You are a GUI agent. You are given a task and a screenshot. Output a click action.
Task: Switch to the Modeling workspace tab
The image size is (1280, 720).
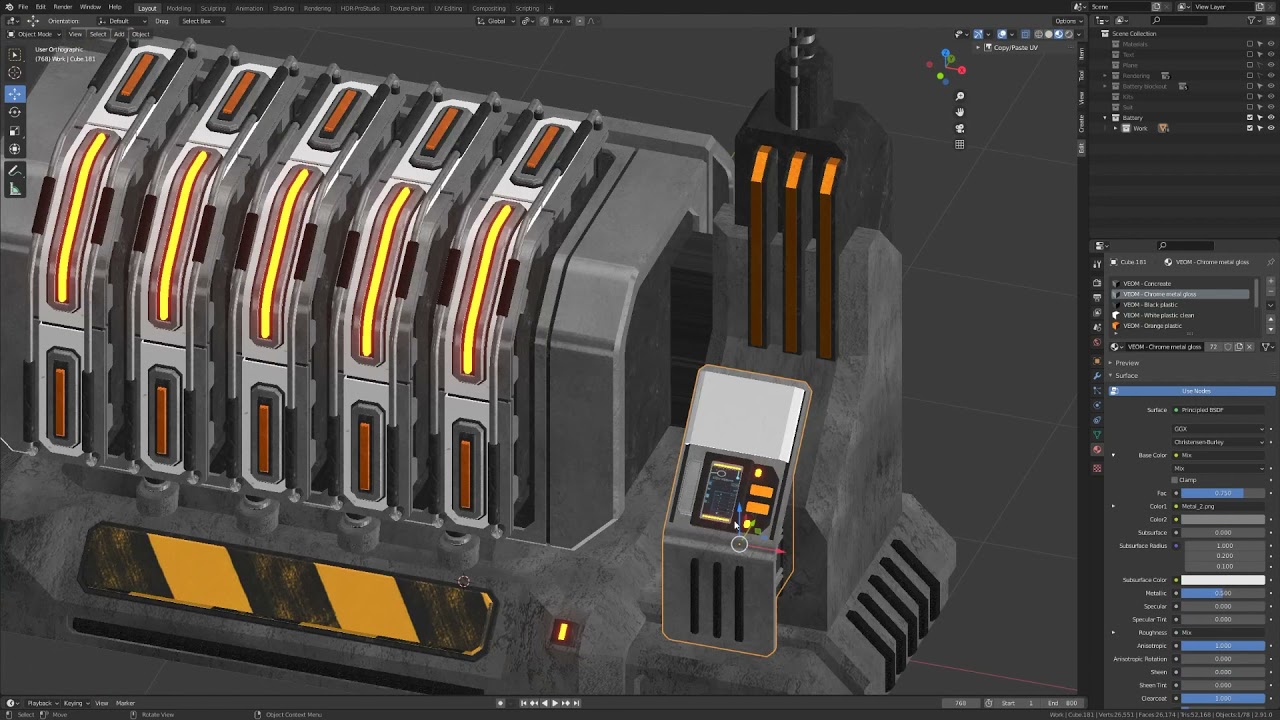178,8
